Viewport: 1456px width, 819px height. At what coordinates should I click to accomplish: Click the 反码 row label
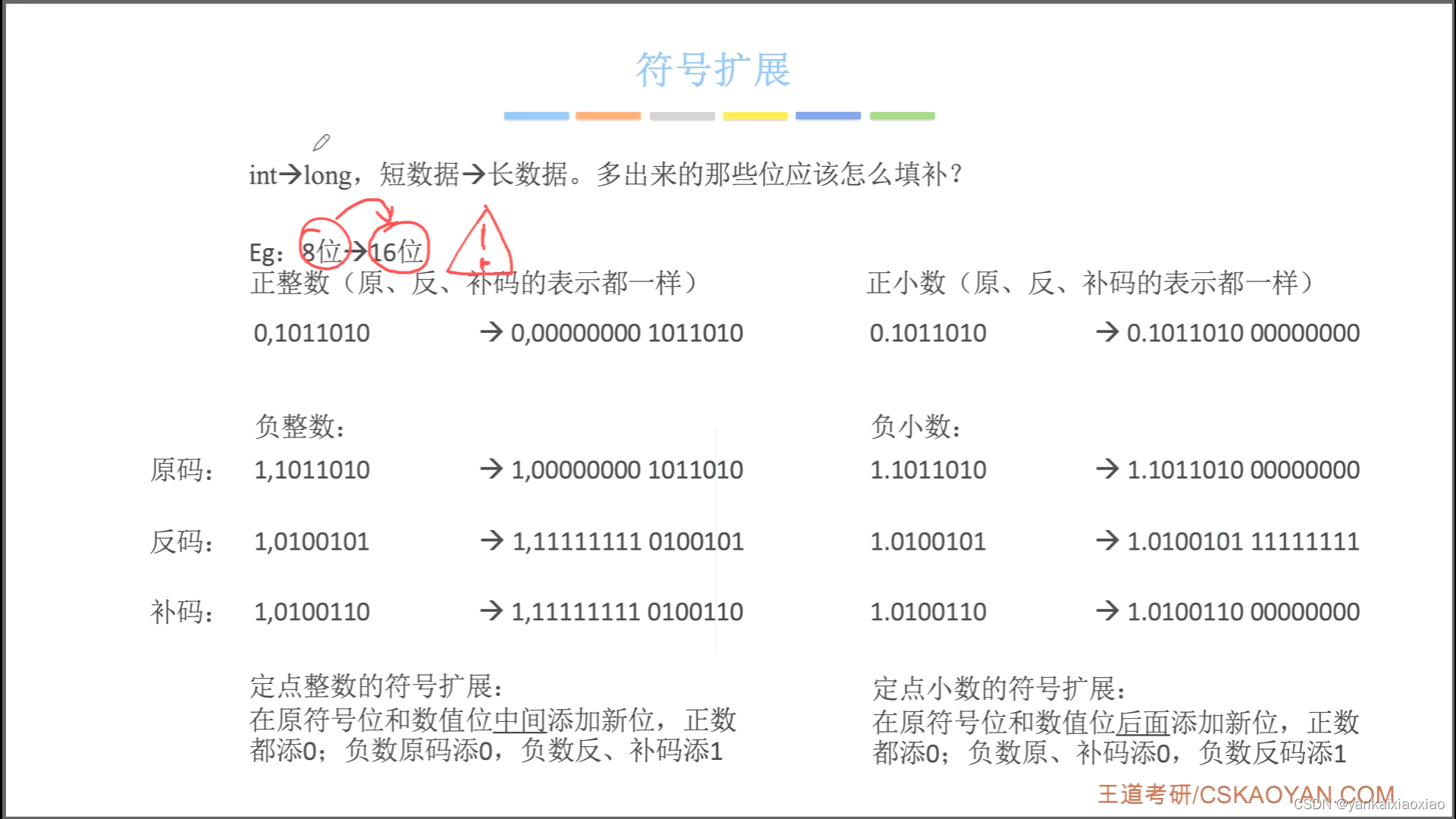tap(182, 541)
